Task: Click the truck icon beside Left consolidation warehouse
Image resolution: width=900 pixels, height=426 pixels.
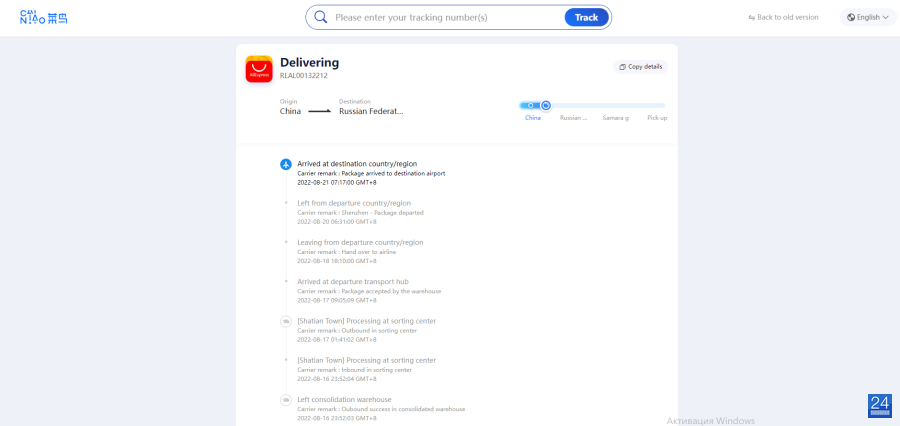Action: 285,400
